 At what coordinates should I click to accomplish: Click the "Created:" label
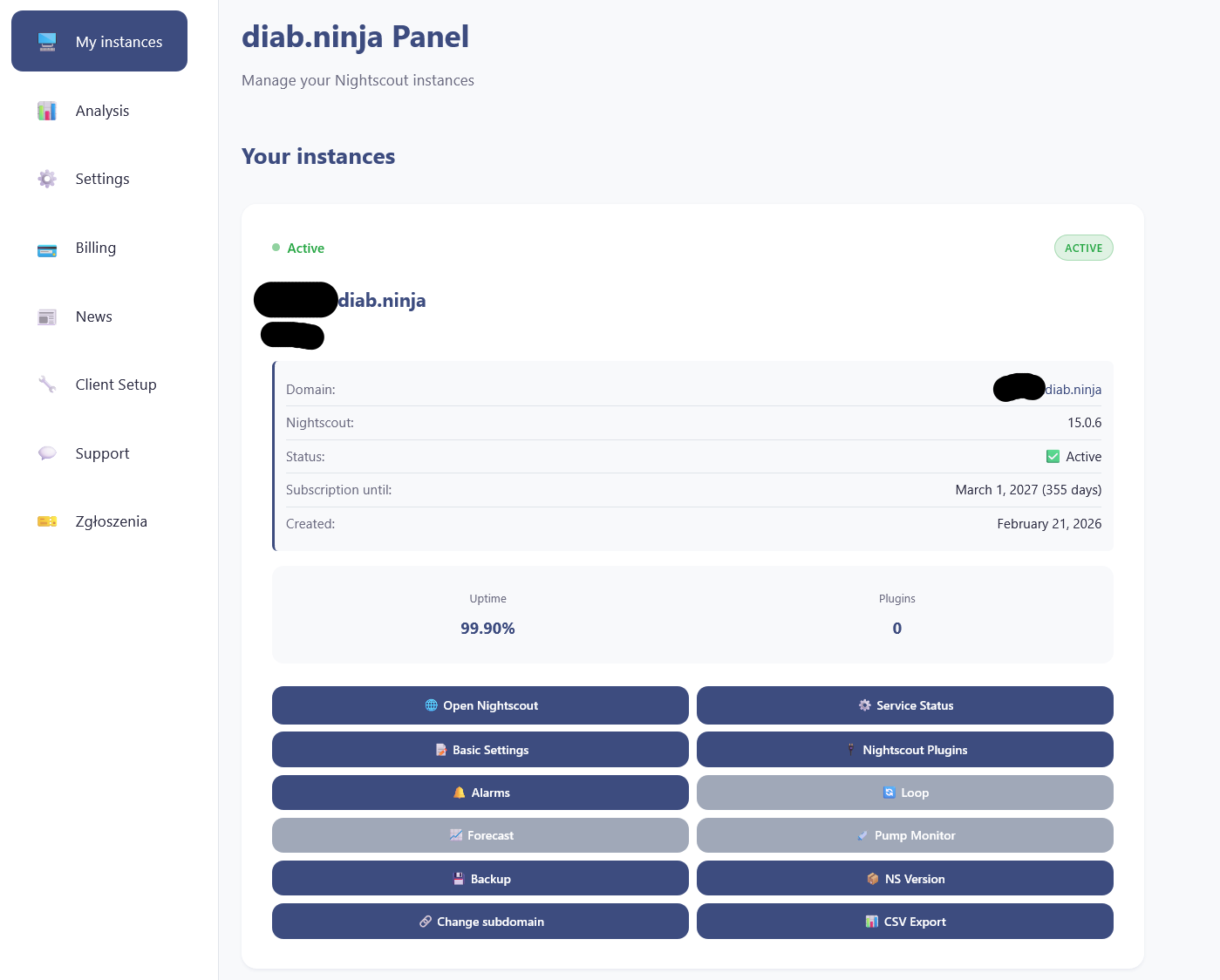click(310, 524)
